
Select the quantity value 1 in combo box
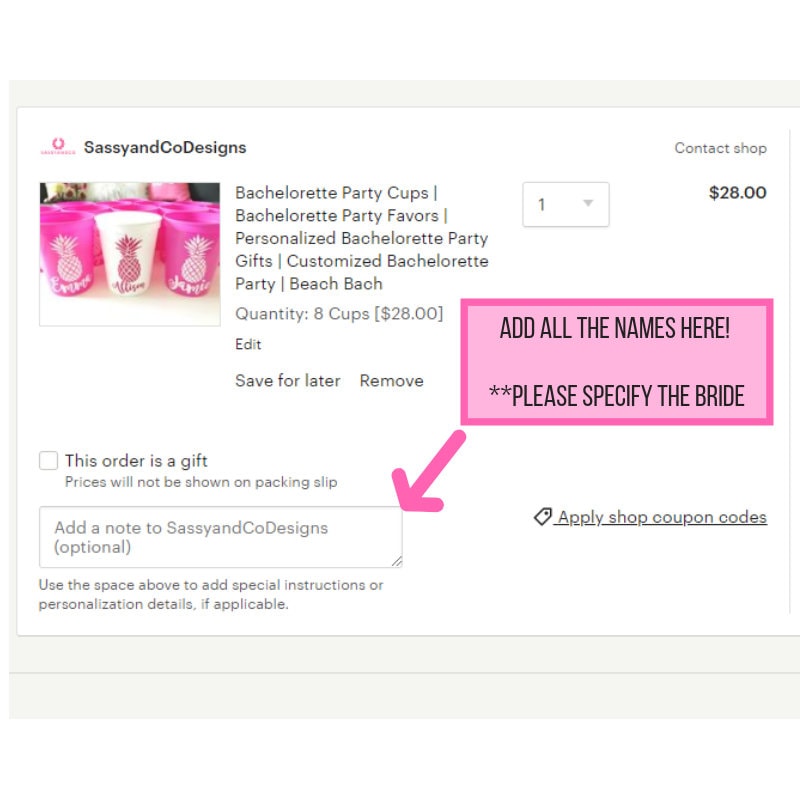coord(542,205)
